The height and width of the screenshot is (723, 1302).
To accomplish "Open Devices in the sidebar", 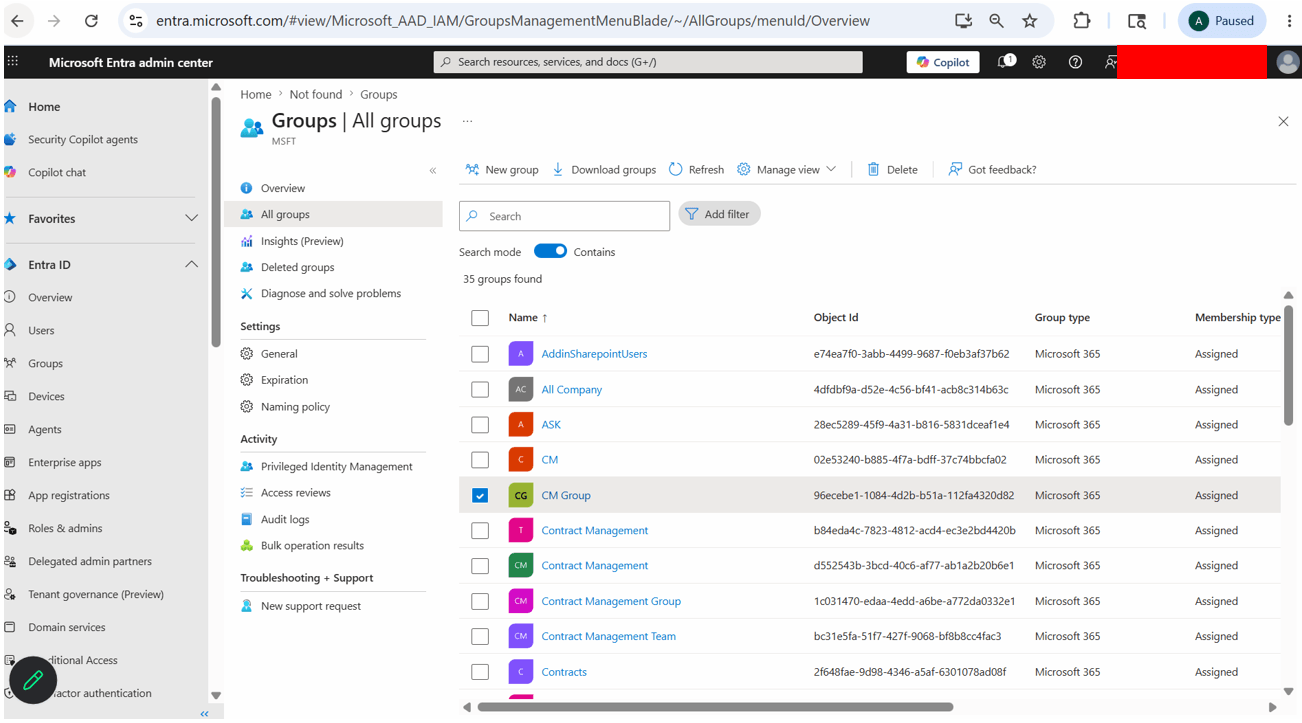I will pyautogui.click(x=46, y=396).
